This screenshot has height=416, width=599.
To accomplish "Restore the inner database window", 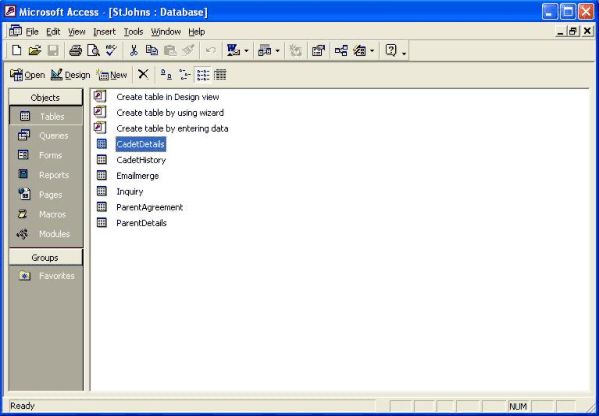I will 573,32.
